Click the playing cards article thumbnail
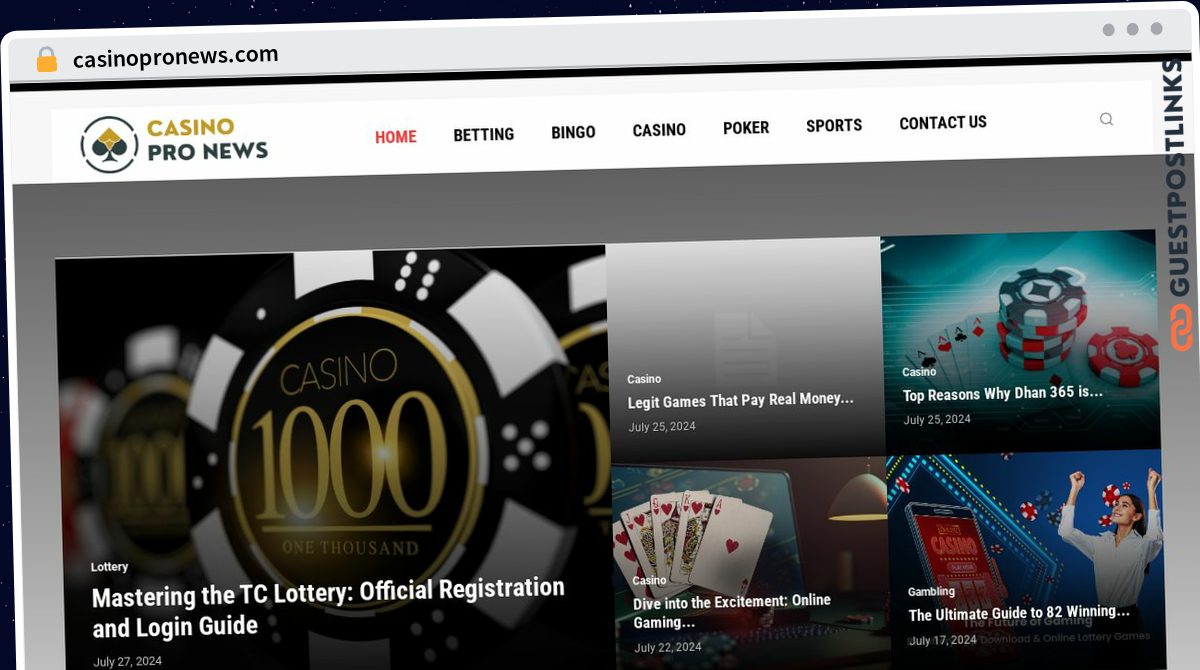The height and width of the screenshot is (670, 1200). coord(748,563)
